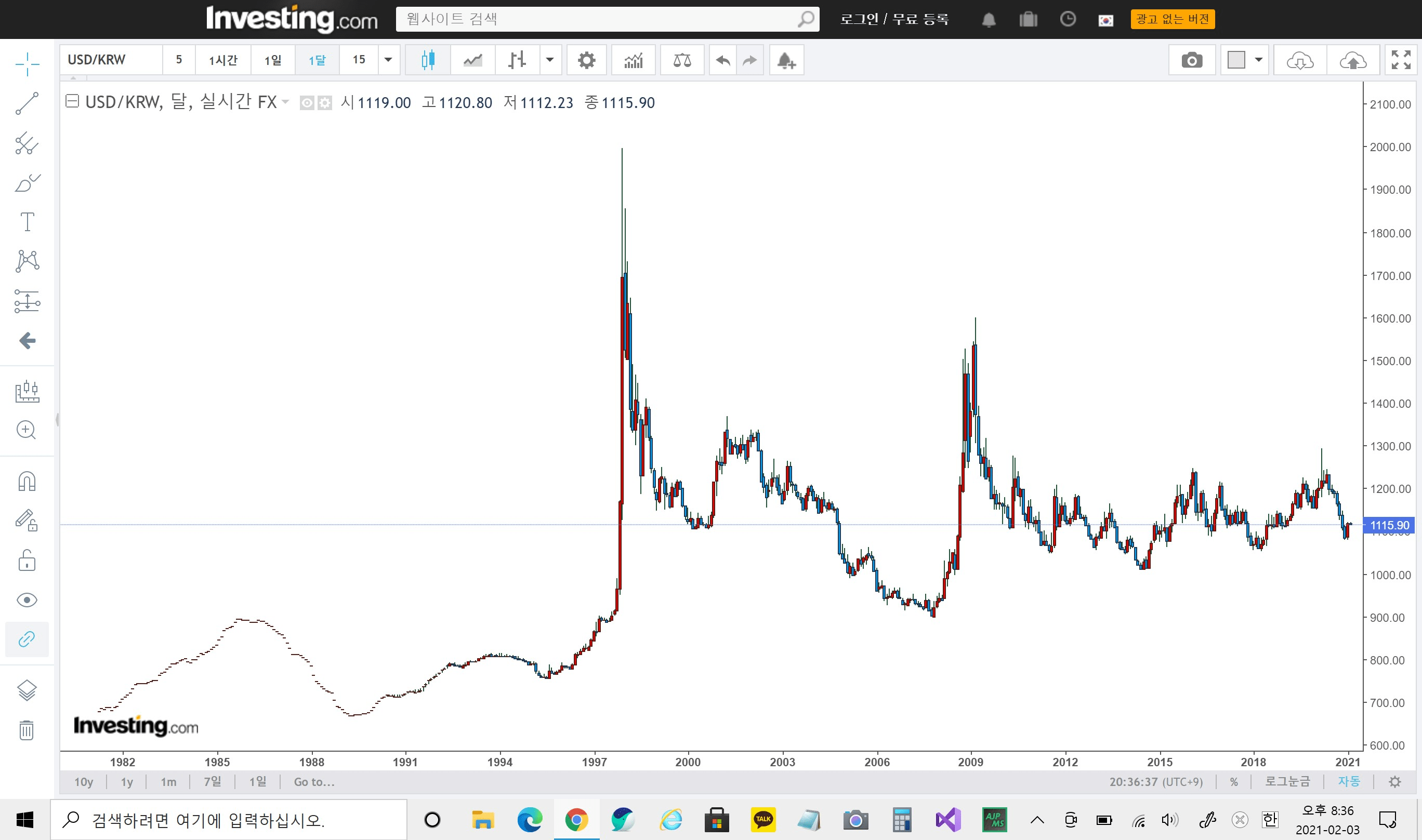Select the crosshair cursor tool

click(27, 64)
